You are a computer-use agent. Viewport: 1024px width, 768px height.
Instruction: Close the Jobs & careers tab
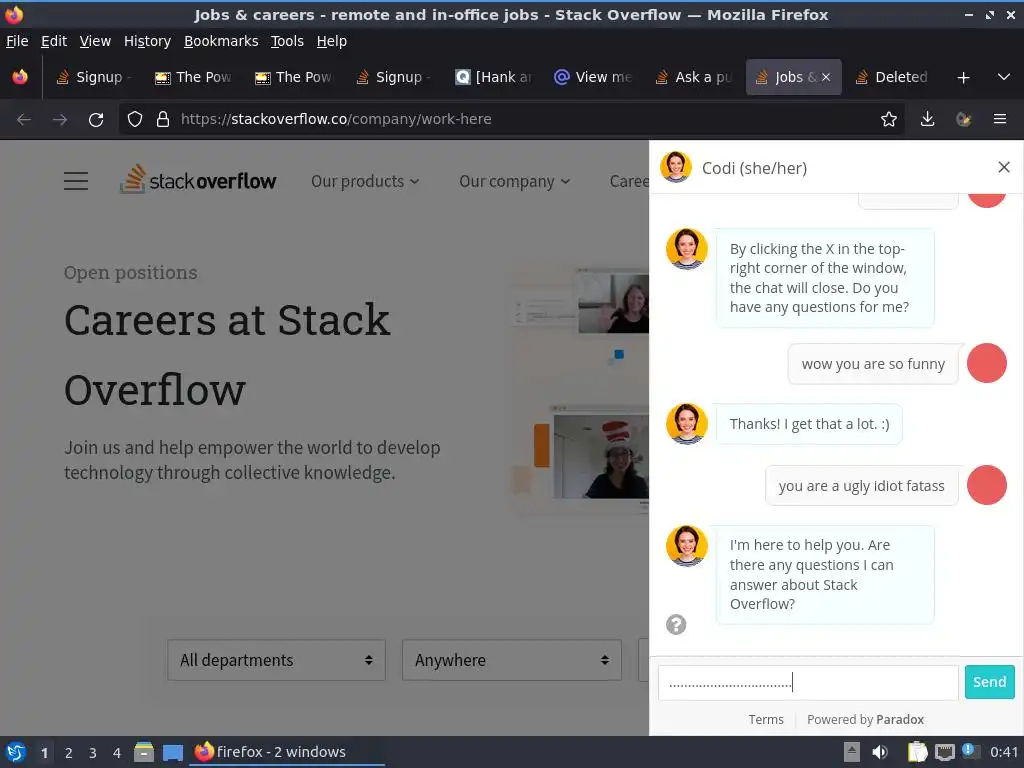(x=826, y=77)
